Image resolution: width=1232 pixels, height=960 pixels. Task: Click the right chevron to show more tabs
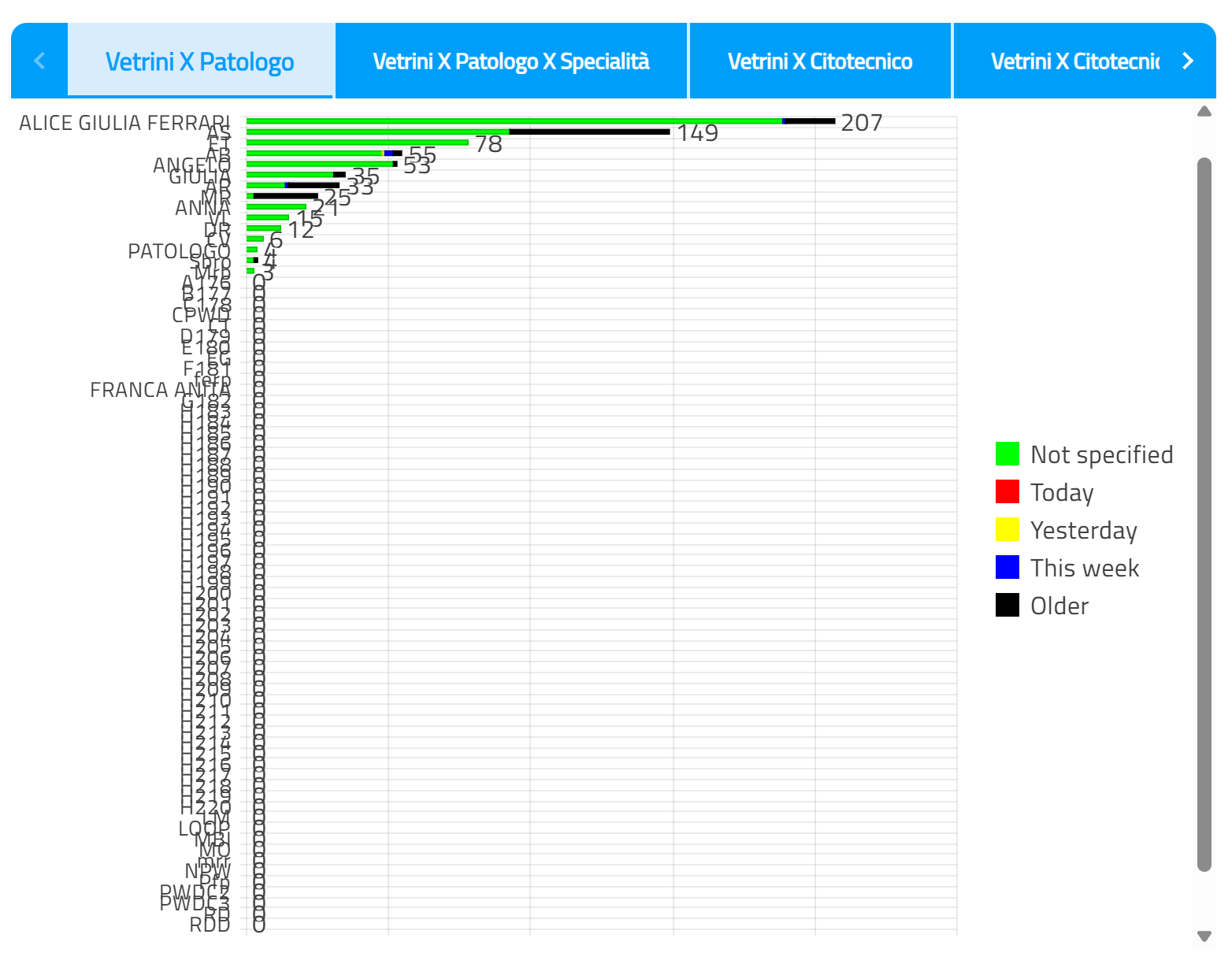click(x=1188, y=61)
